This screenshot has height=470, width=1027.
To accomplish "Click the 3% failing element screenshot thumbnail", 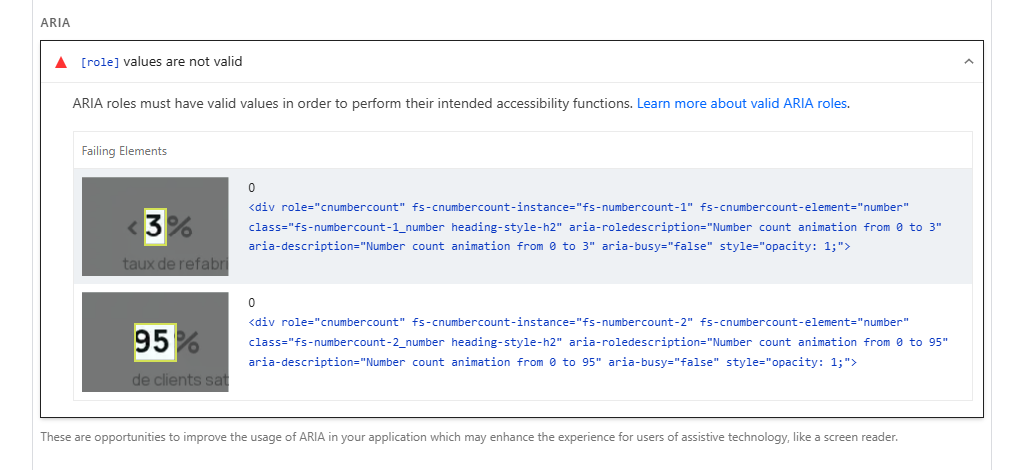I will (155, 227).
